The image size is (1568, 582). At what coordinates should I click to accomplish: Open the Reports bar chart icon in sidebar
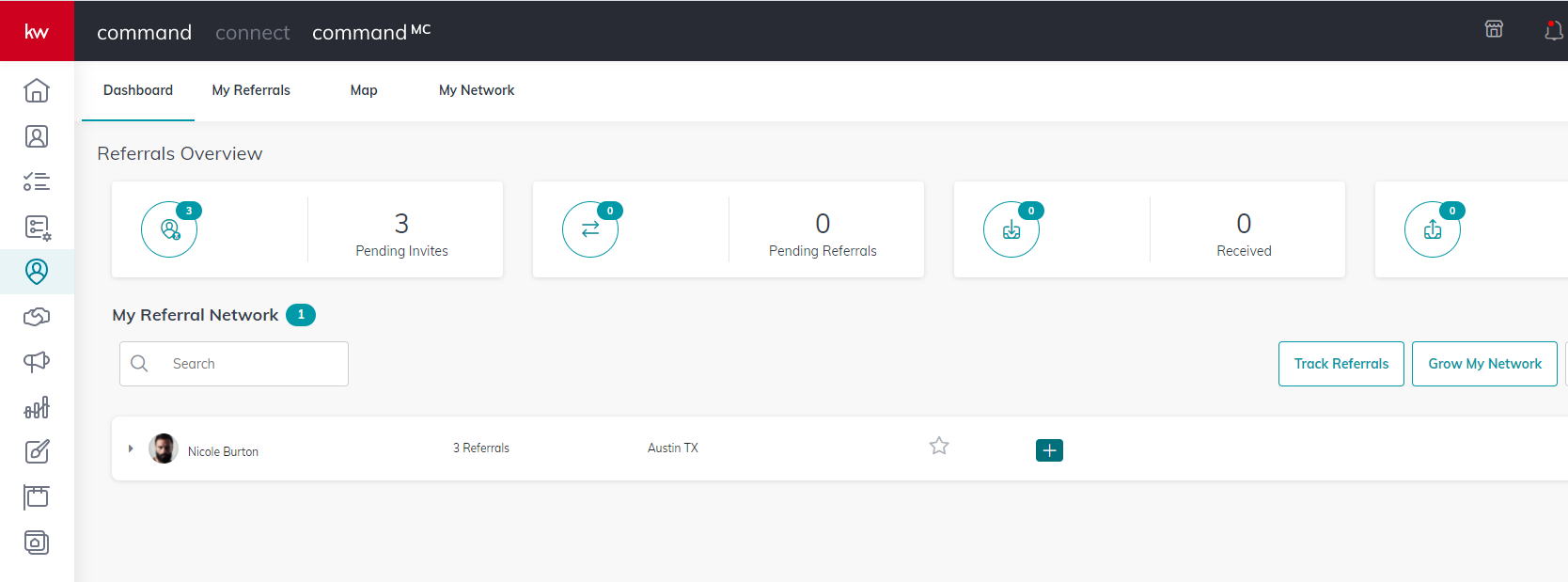pos(37,407)
